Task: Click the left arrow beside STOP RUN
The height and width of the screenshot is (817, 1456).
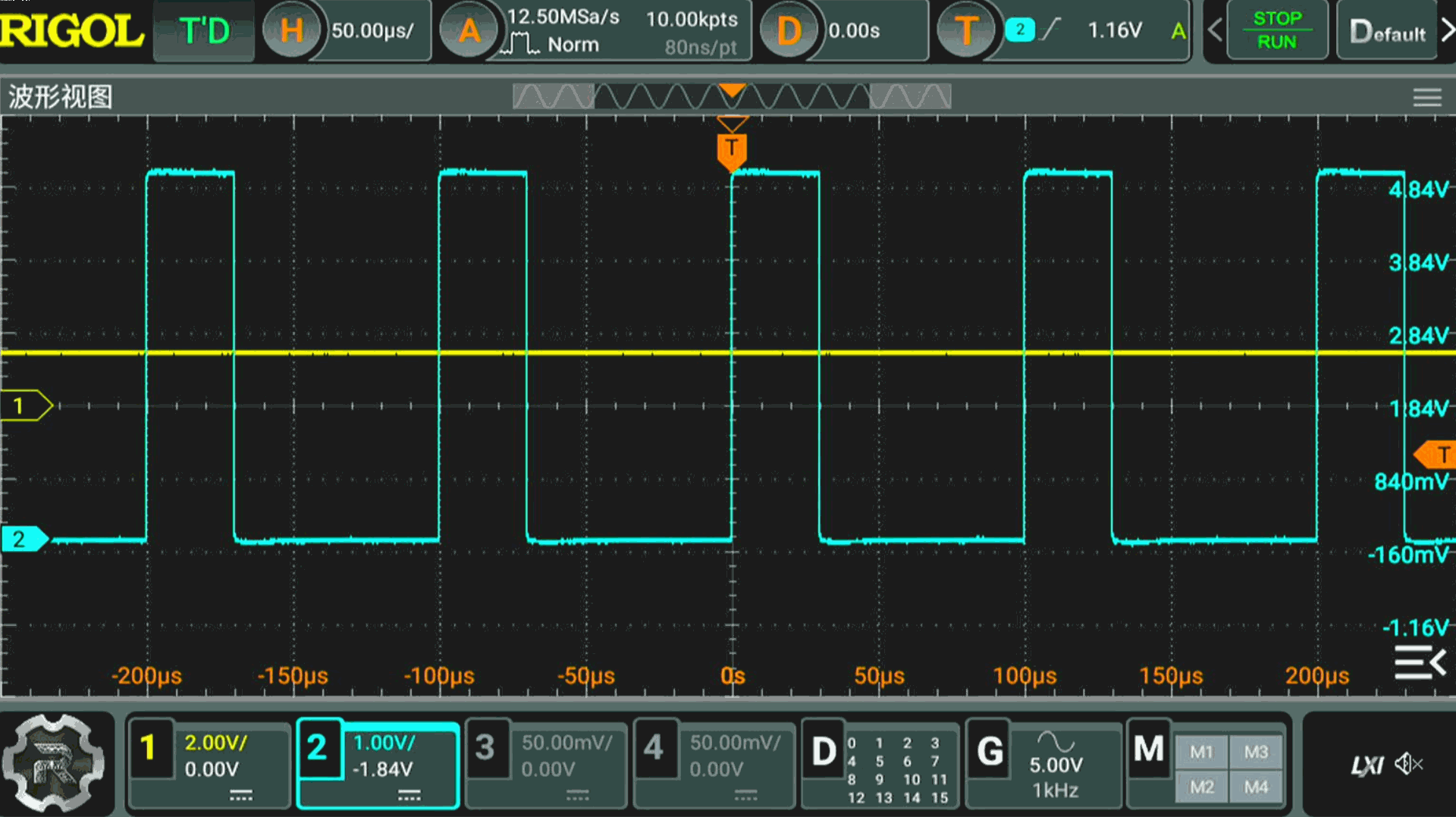Action: [x=1214, y=30]
